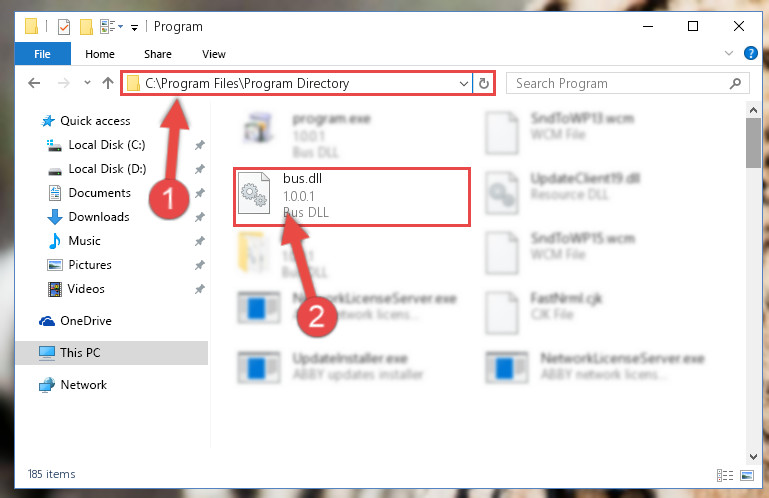The image size is (769, 498).
Task: Click the vertical scrollbar thumb
Action: point(753,143)
